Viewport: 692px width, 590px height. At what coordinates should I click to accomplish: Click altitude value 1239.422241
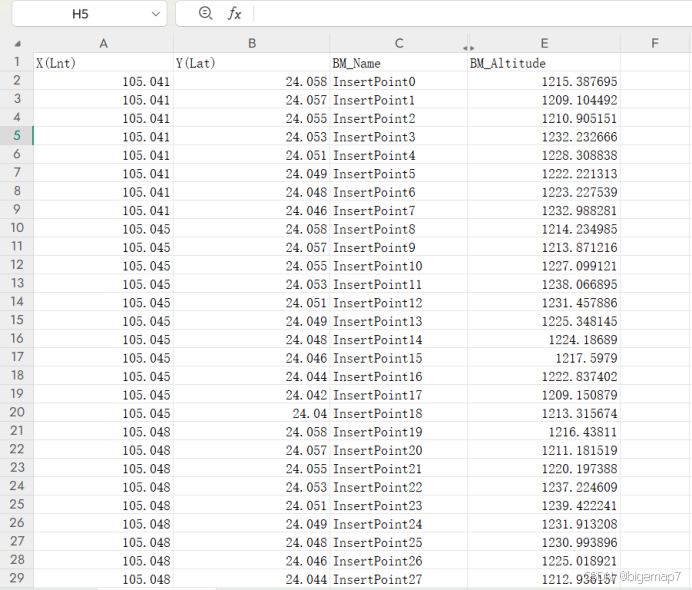tap(544, 505)
